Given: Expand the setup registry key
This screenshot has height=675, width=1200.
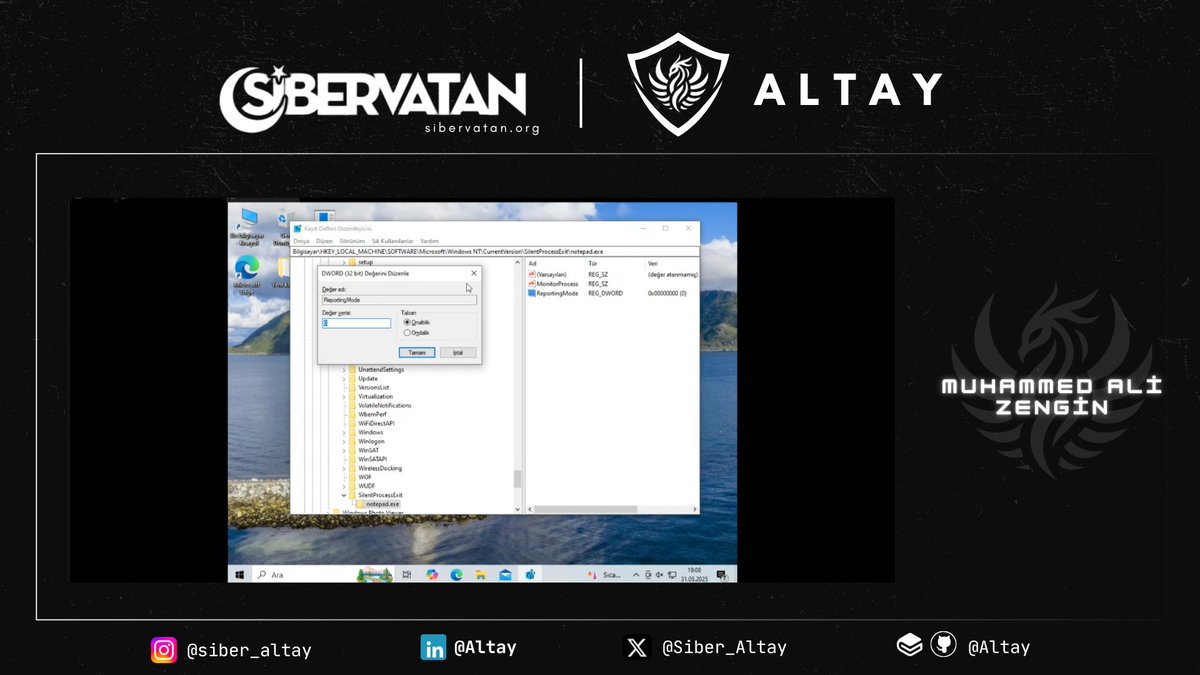Looking at the screenshot, I should [343, 262].
